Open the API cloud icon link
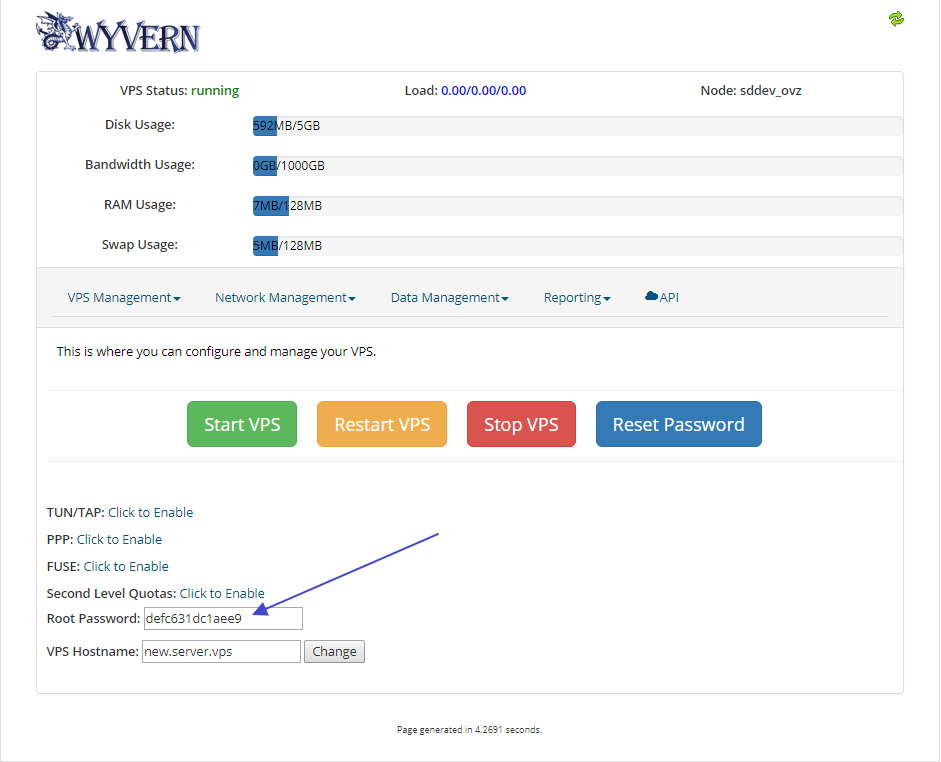Image resolution: width=941 pixels, height=762 pixels. (x=661, y=297)
